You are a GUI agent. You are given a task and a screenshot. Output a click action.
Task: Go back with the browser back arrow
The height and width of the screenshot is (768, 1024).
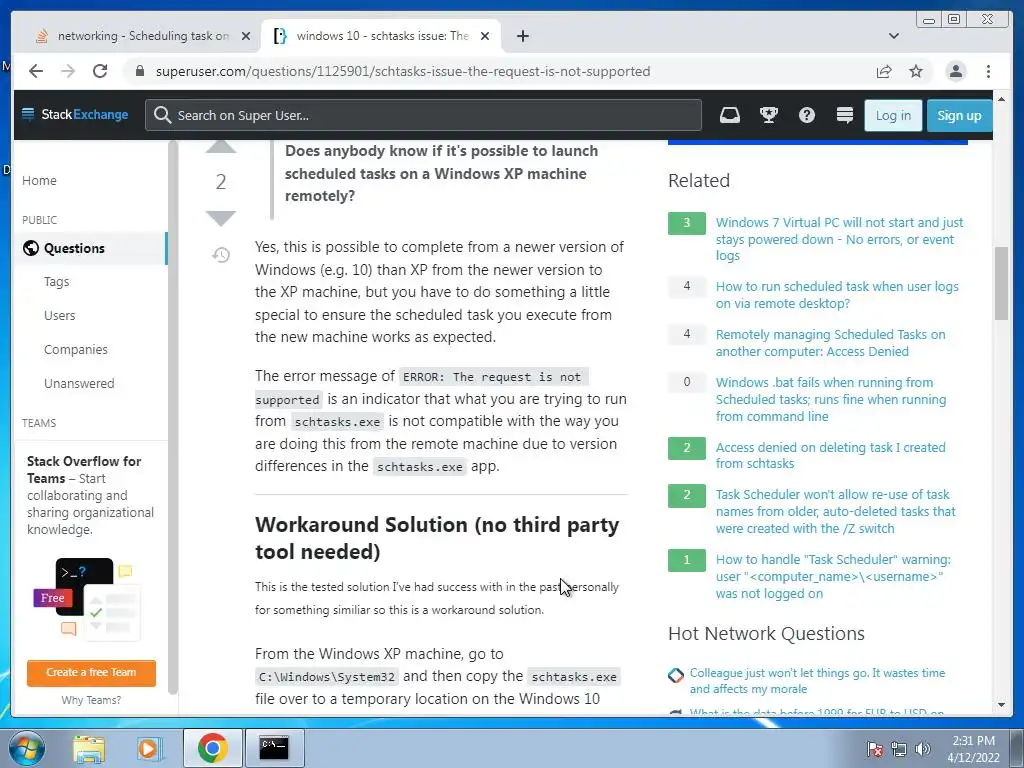[x=36, y=71]
